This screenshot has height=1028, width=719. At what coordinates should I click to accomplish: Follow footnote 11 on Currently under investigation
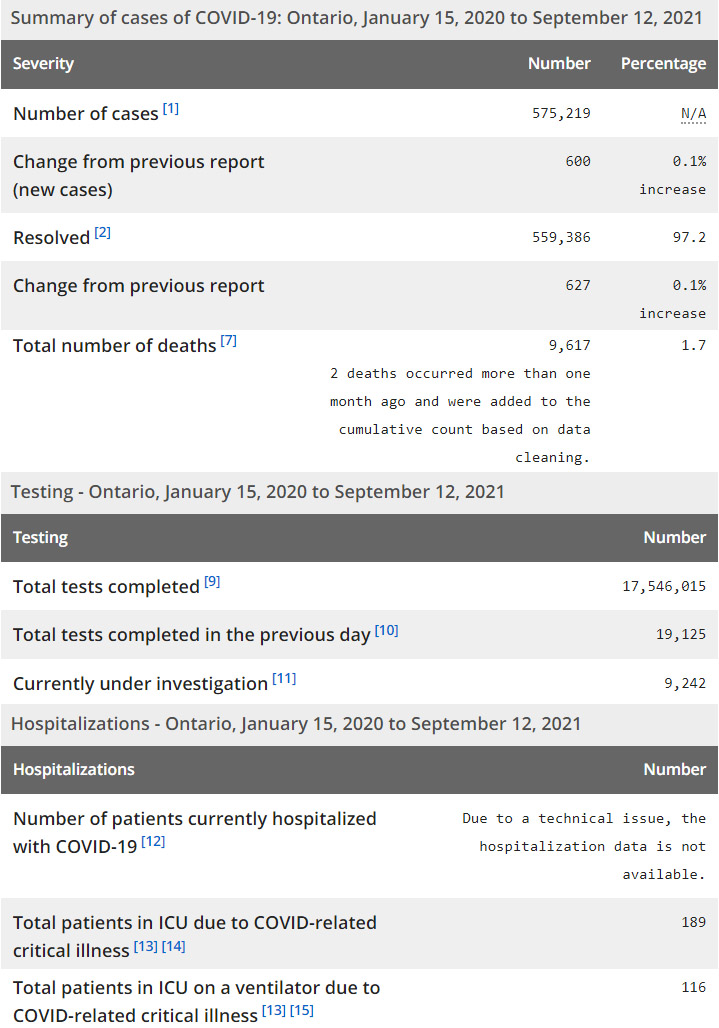(284, 679)
